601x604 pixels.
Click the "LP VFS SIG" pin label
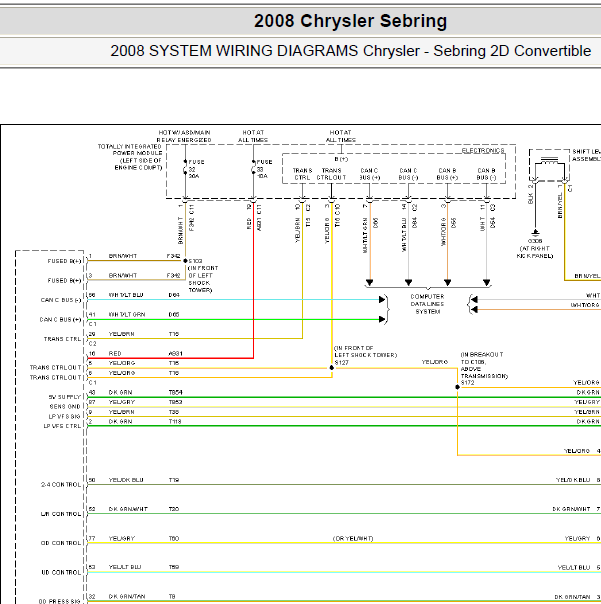[64, 416]
